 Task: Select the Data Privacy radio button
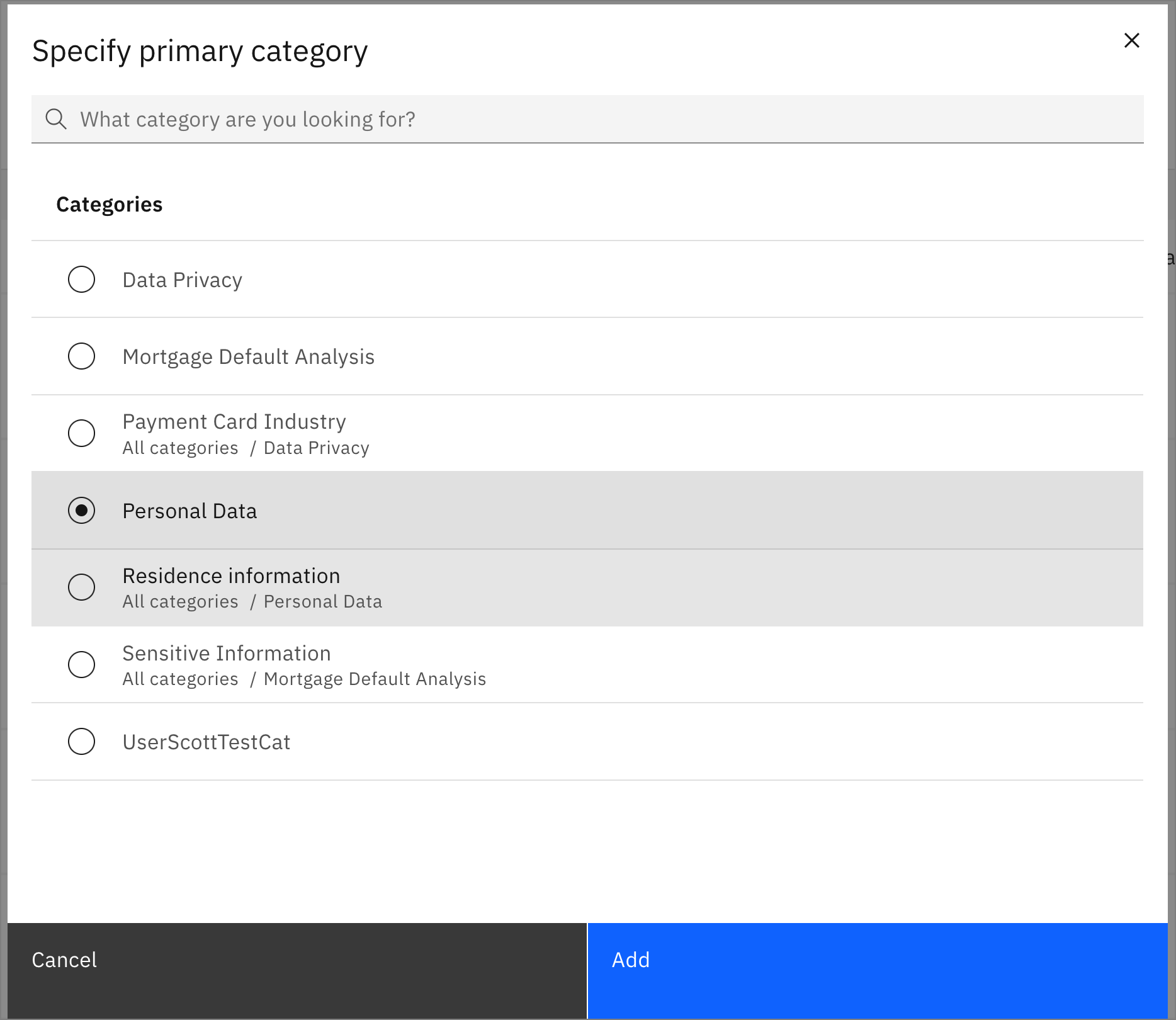click(x=82, y=280)
